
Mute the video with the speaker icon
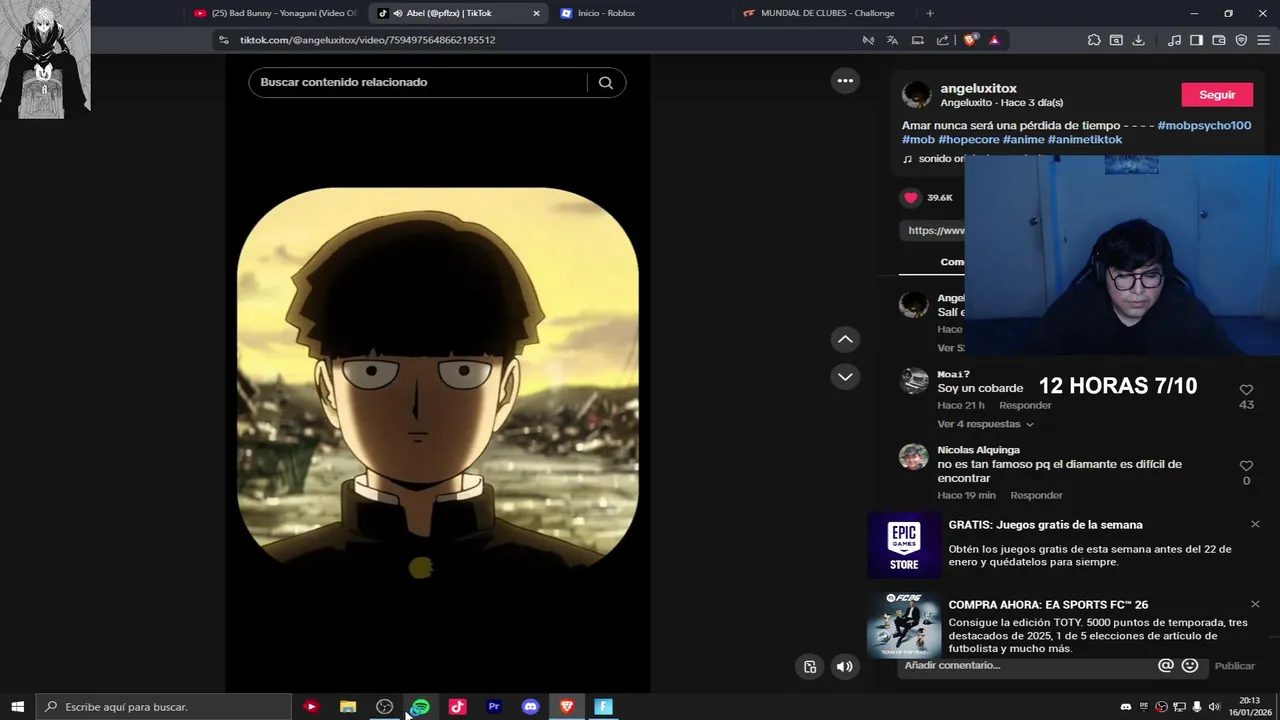(845, 666)
